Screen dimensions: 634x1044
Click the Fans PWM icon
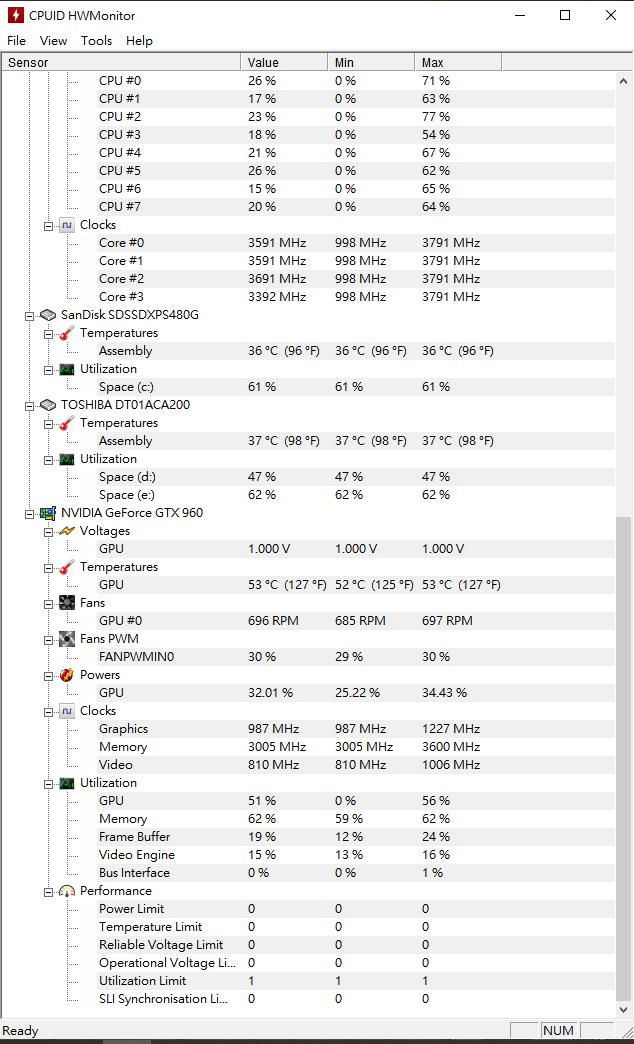point(67,639)
